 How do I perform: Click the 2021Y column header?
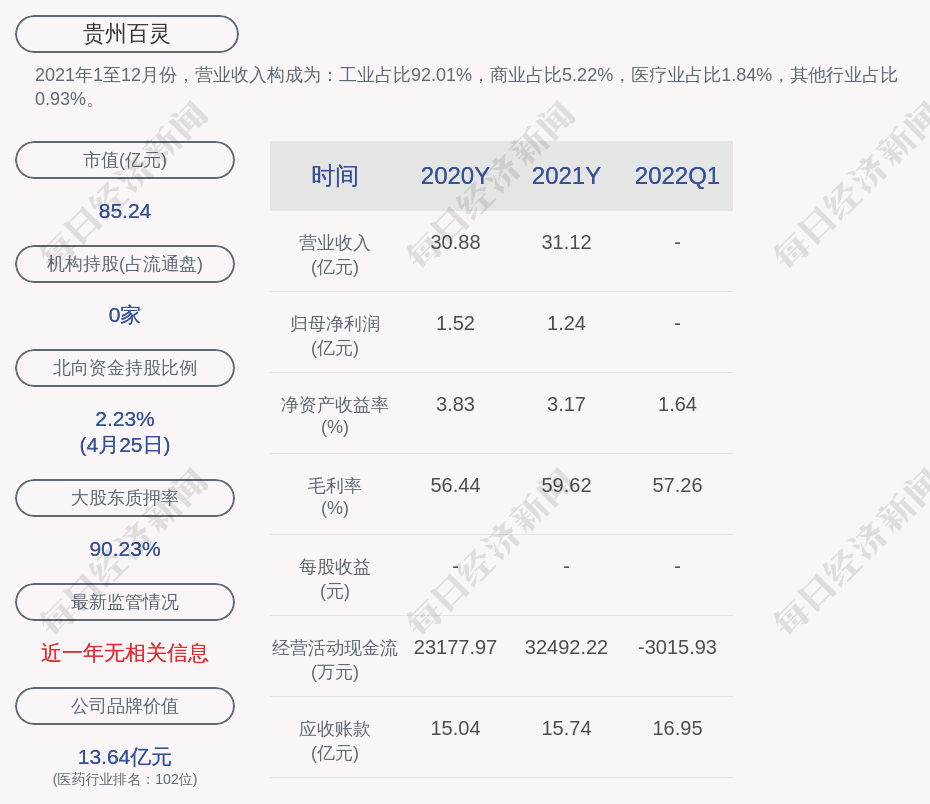tap(566, 176)
